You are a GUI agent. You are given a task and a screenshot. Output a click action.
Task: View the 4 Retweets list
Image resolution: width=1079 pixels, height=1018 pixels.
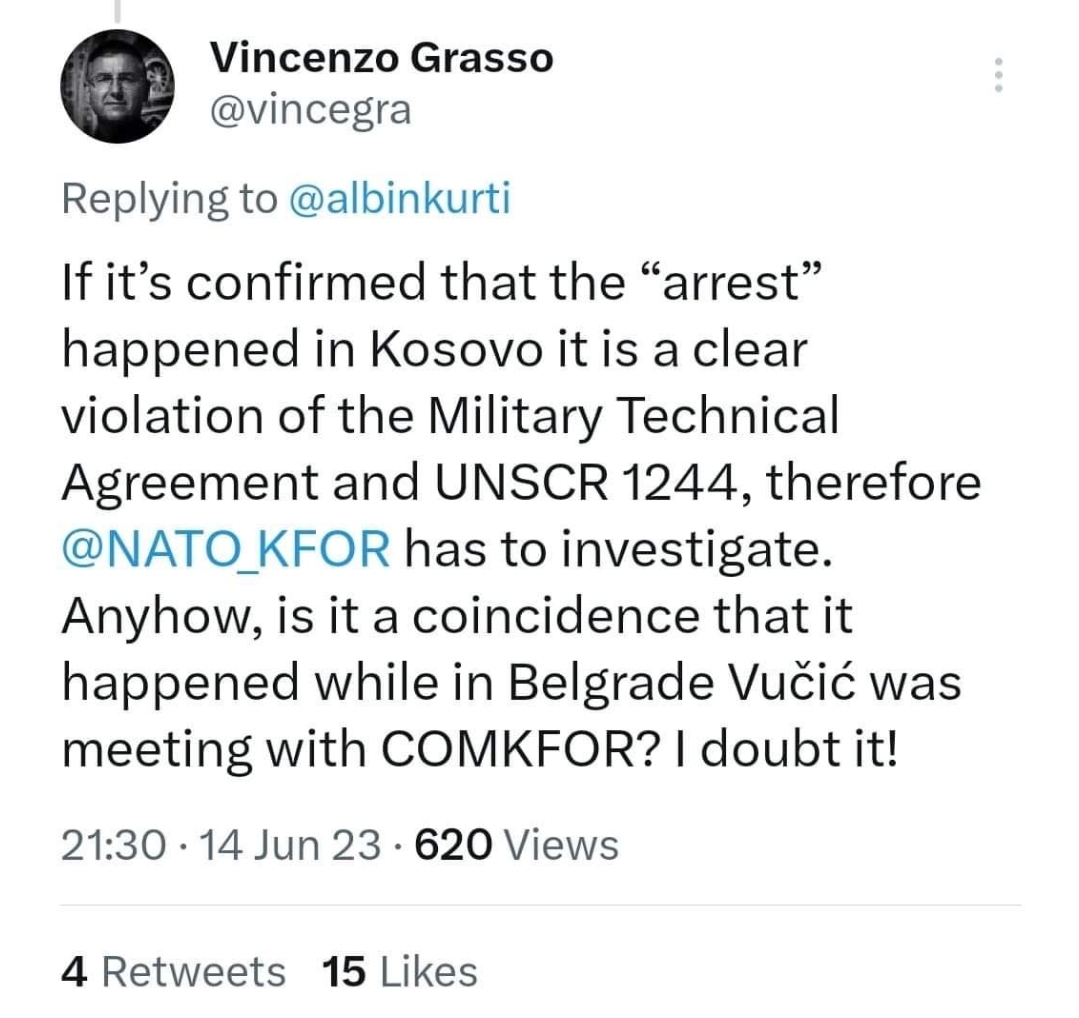[173, 971]
